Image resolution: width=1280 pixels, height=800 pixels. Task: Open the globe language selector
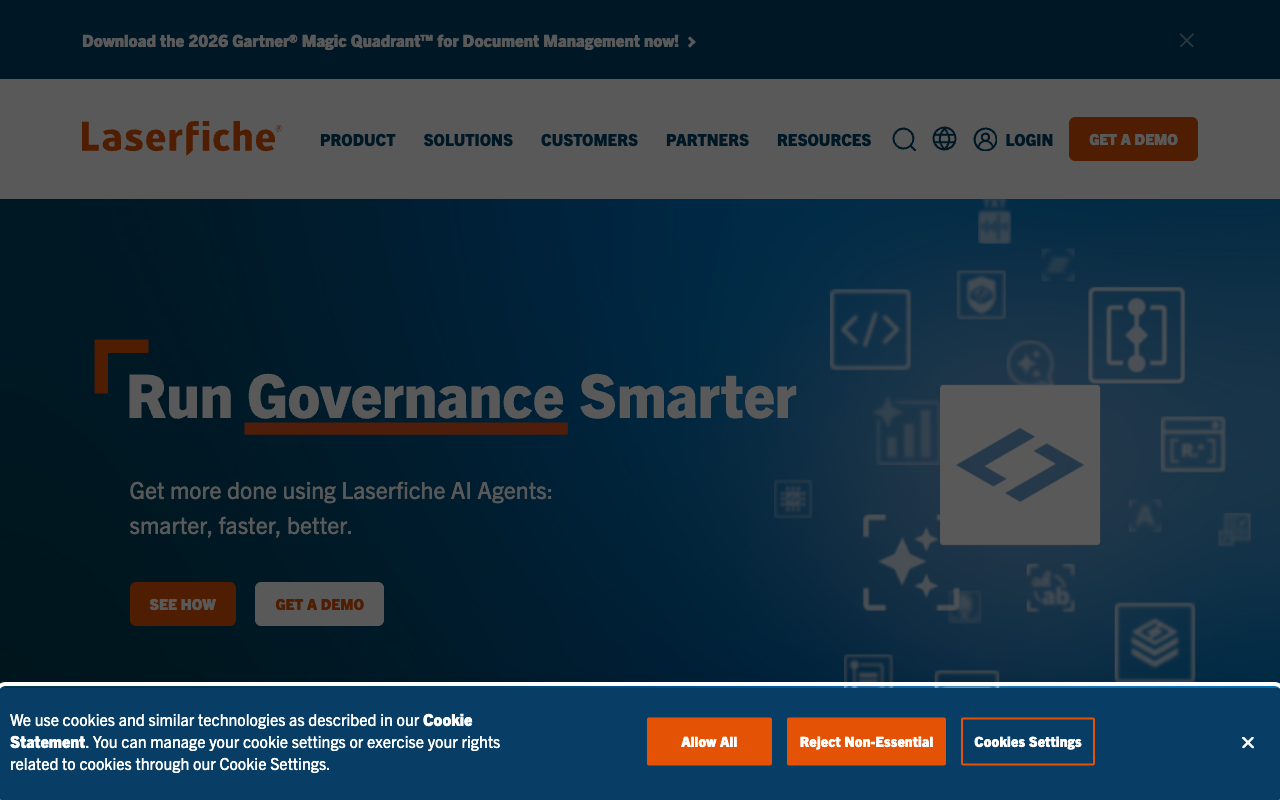pos(944,139)
